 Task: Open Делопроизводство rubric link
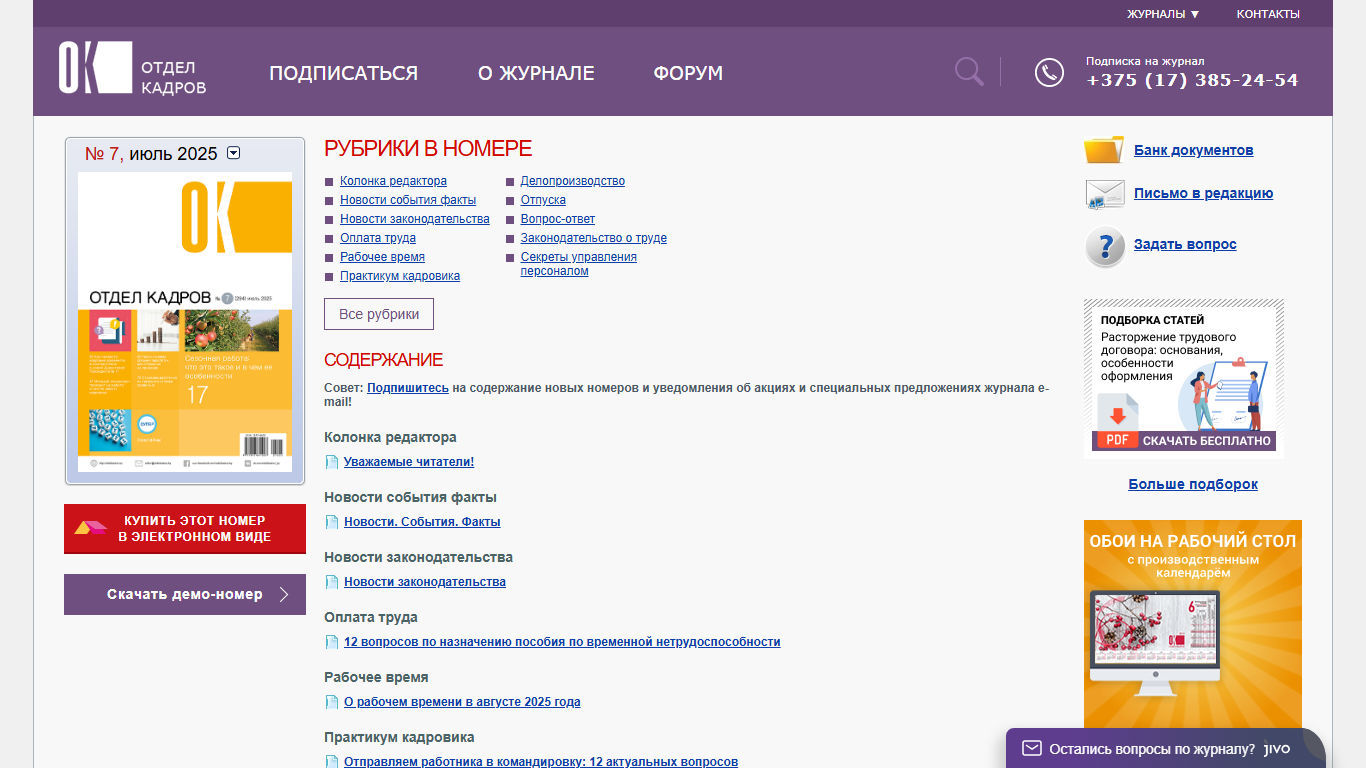(573, 181)
